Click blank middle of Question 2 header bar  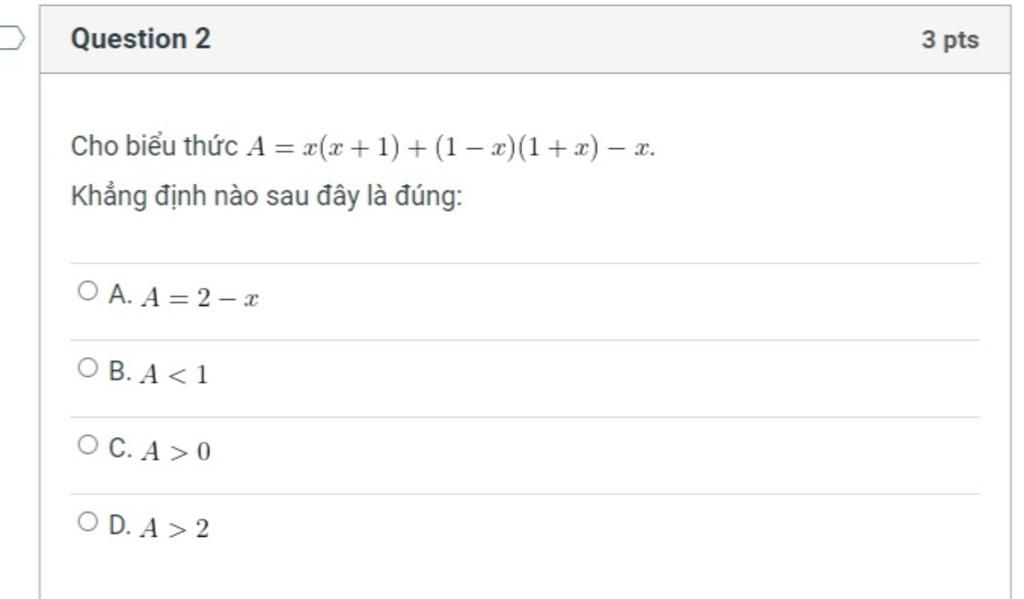[x=562, y=39]
